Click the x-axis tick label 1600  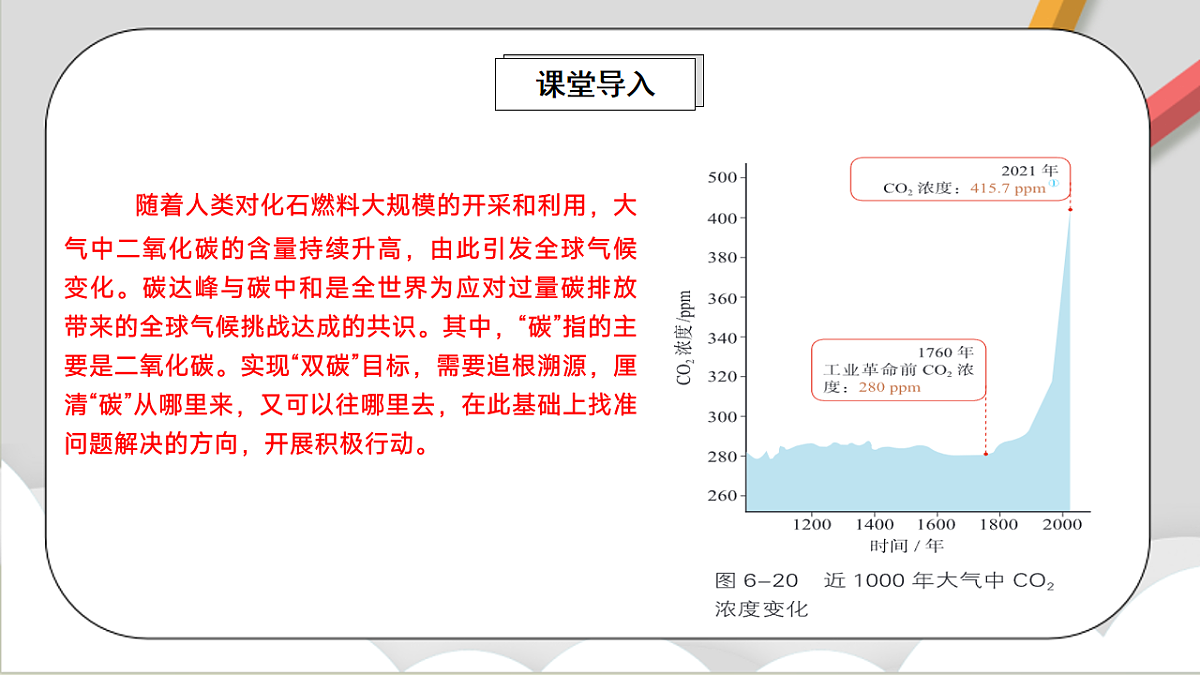pos(938,524)
